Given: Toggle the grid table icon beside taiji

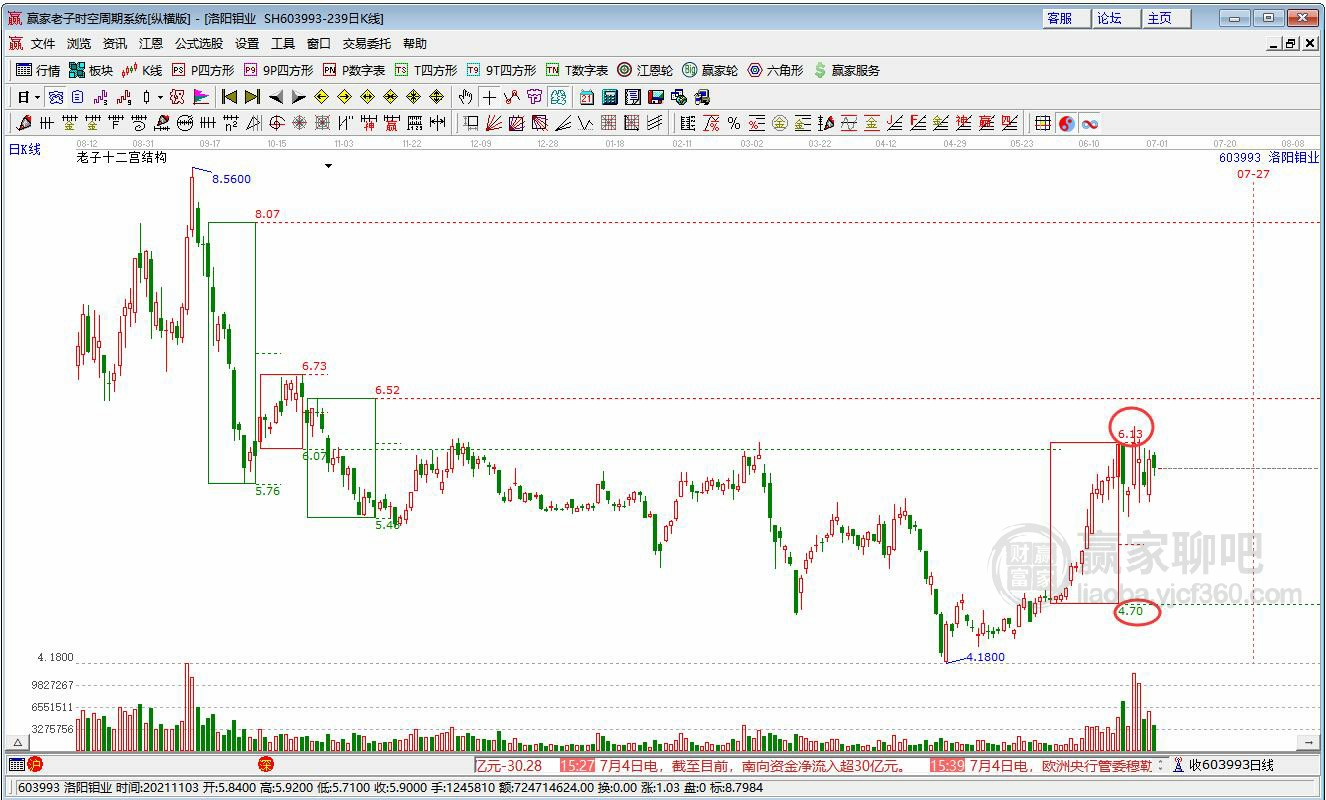Looking at the screenshot, I should [x=1043, y=123].
